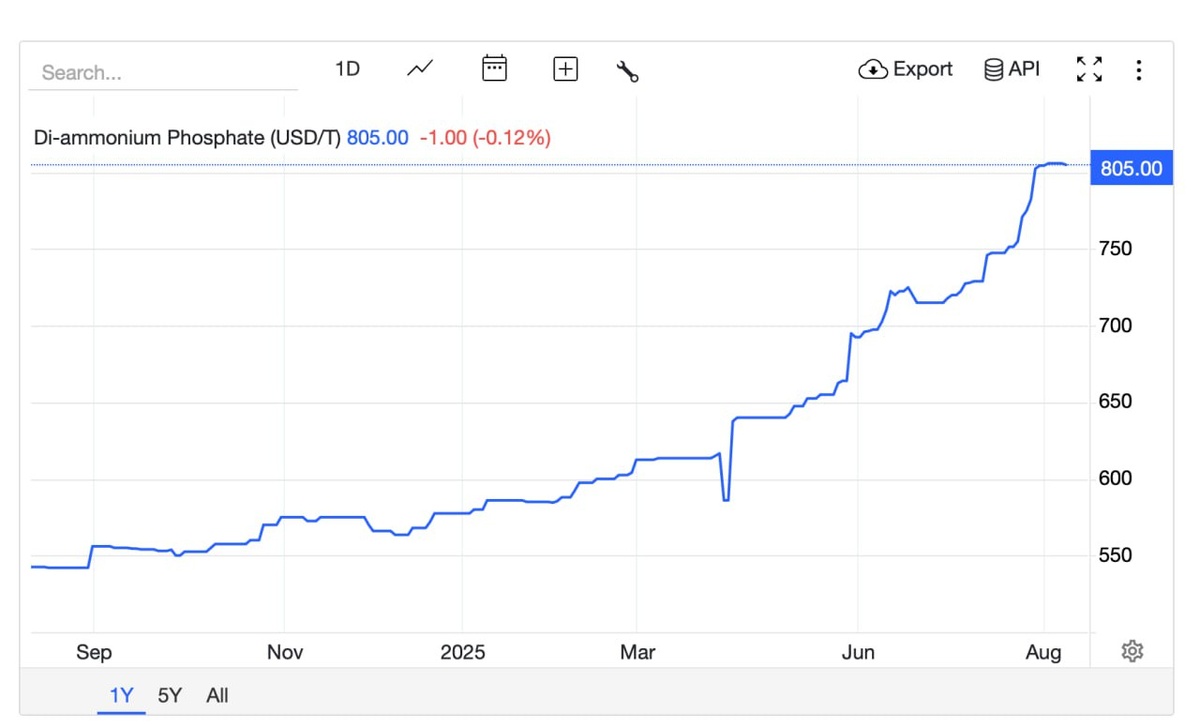Click the 2025 label on time axis

point(462,653)
